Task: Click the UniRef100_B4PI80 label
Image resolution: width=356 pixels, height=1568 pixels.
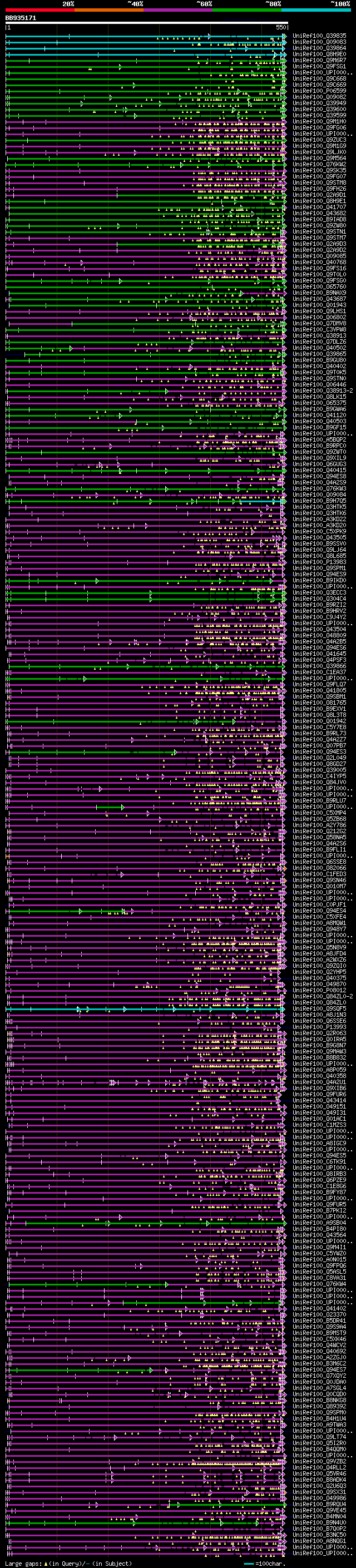Action: point(319,1229)
